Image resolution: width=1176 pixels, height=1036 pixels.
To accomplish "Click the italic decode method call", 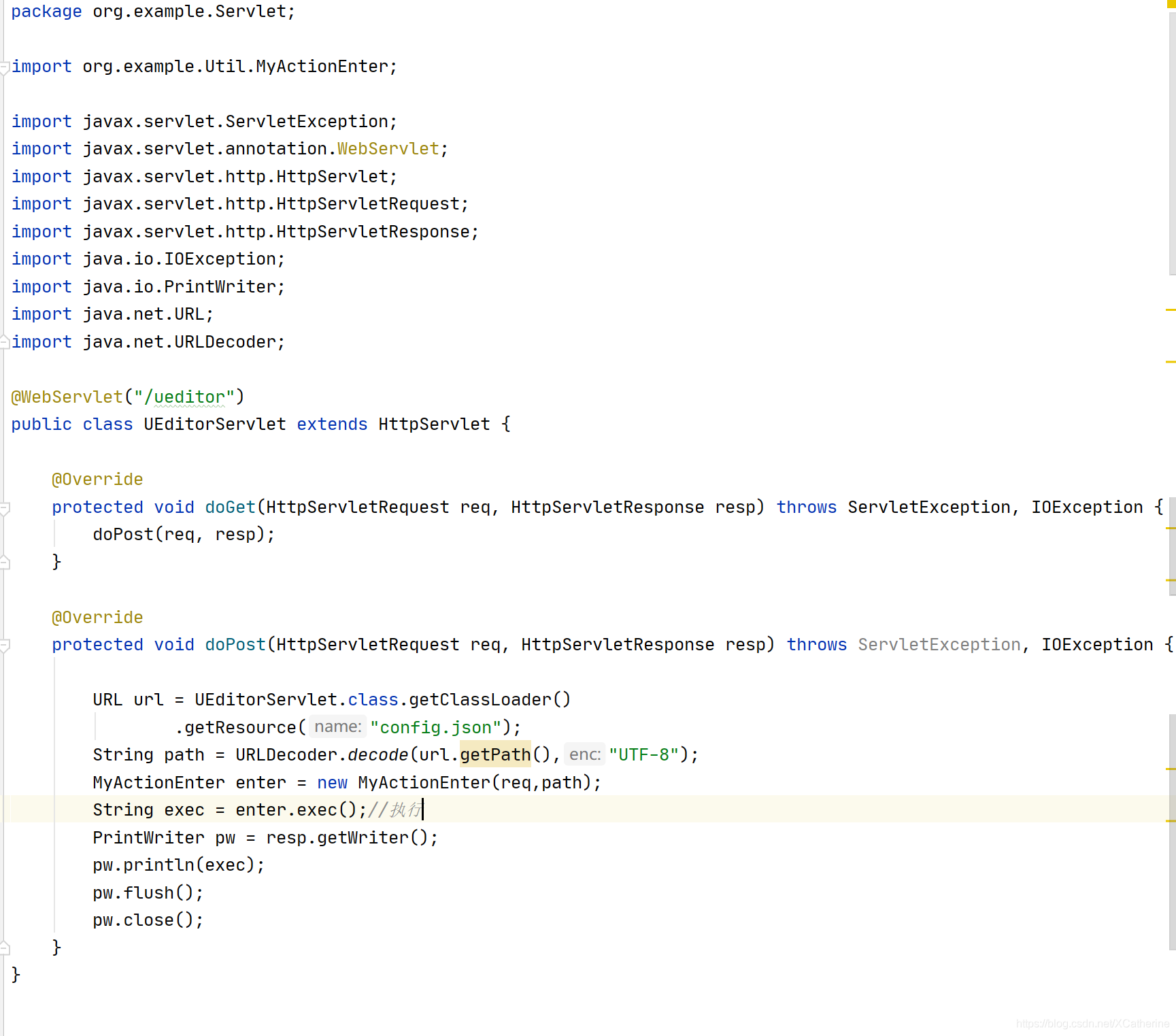I will click(x=378, y=755).
